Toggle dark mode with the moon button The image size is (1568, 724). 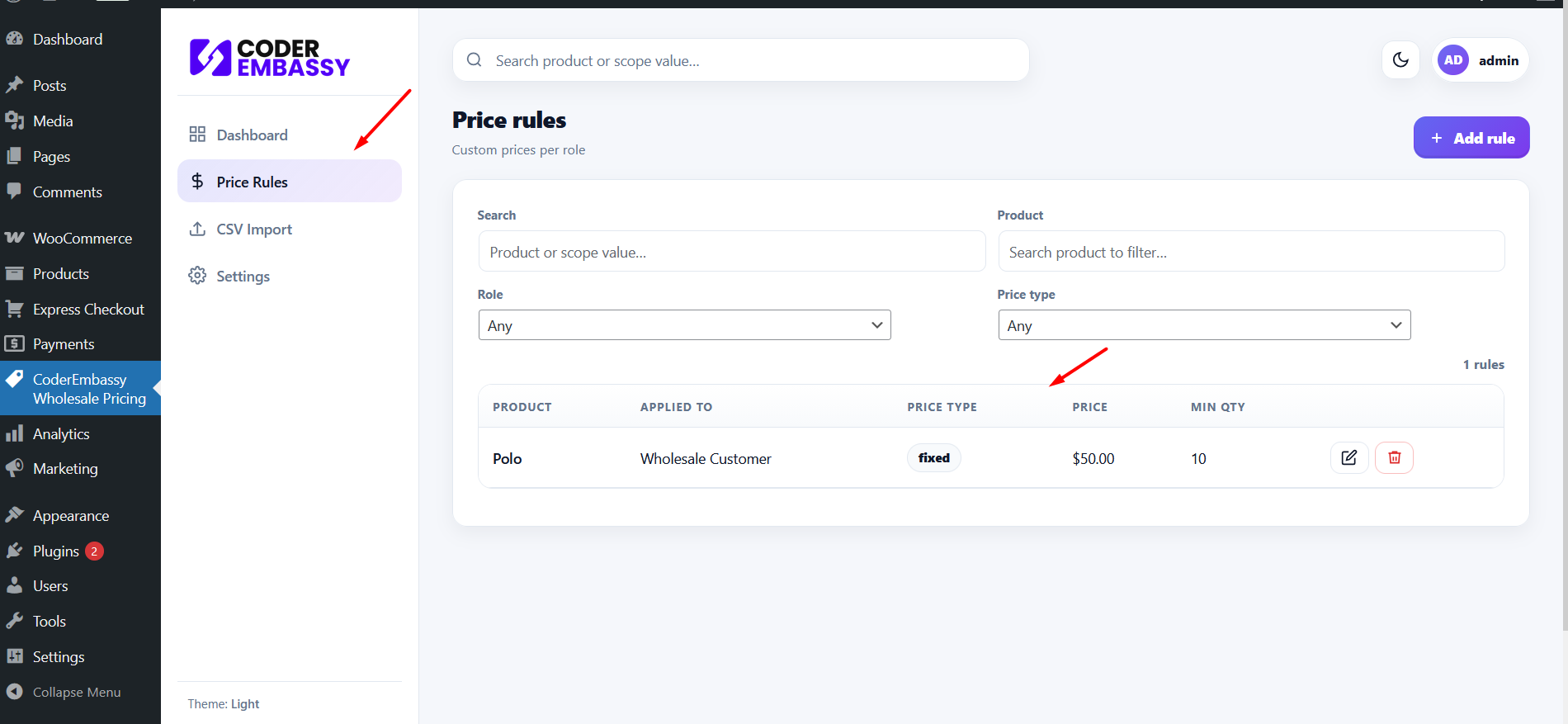click(x=1400, y=60)
